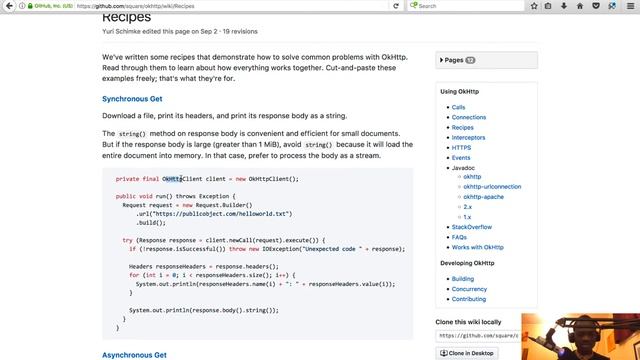This screenshot has height=360, width=640.
Task: Open the Synchronous Get heading link
Action: pos(132,99)
